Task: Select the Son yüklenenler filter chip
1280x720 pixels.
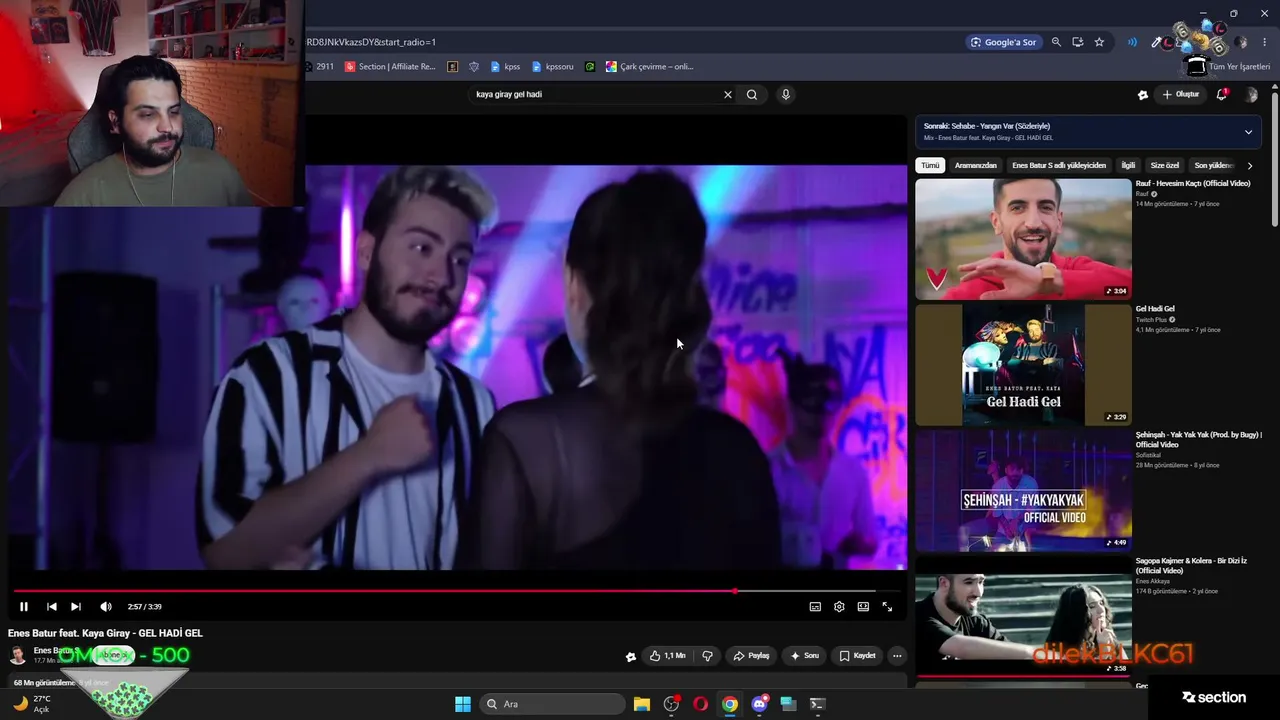Action: [x=1214, y=165]
